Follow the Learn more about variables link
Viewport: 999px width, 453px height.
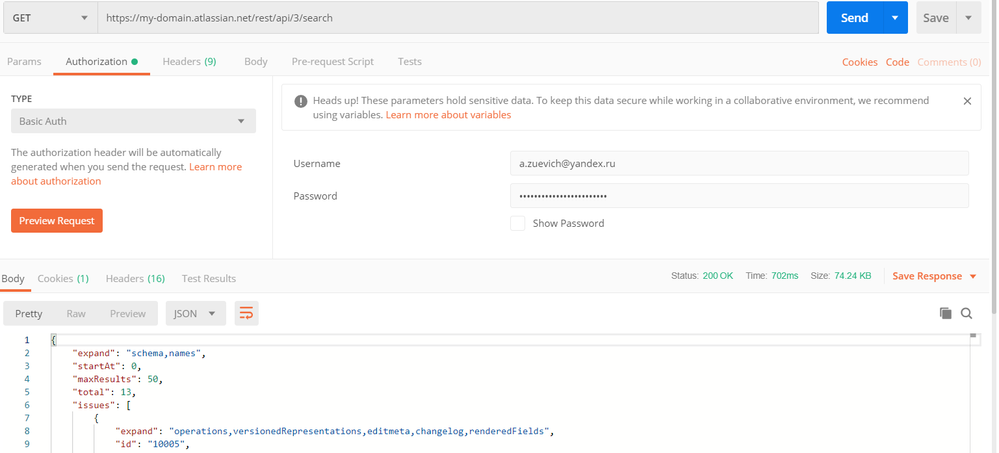[x=448, y=115]
